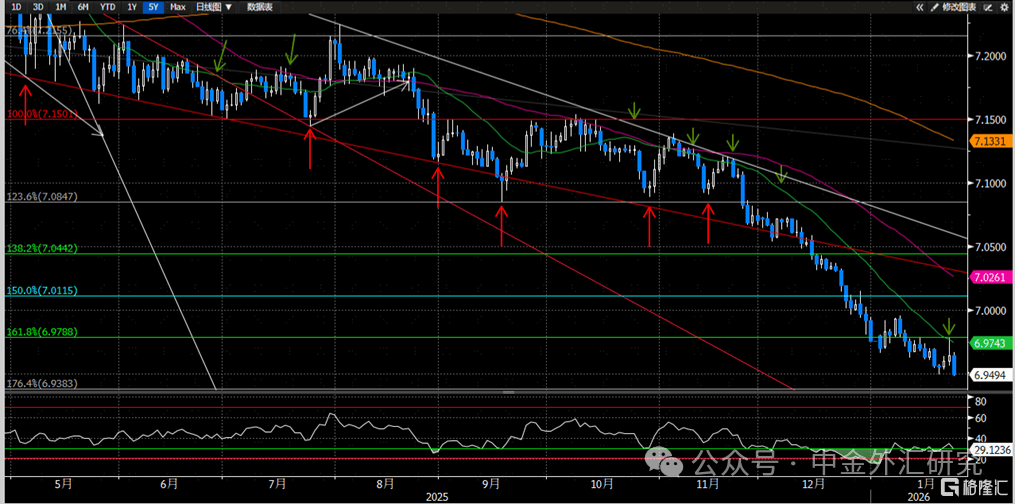1015x504 pixels.
Task: Click the magenta 7.0261 moving average tag
Action: (x=991, y=276)
